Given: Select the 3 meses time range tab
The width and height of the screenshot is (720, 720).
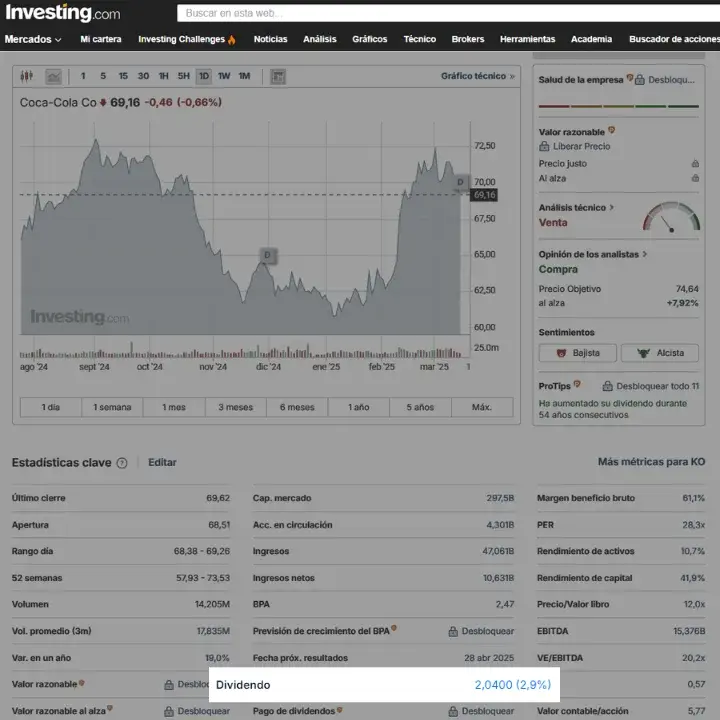Looking at the screenshot, I should click(236, 407).
